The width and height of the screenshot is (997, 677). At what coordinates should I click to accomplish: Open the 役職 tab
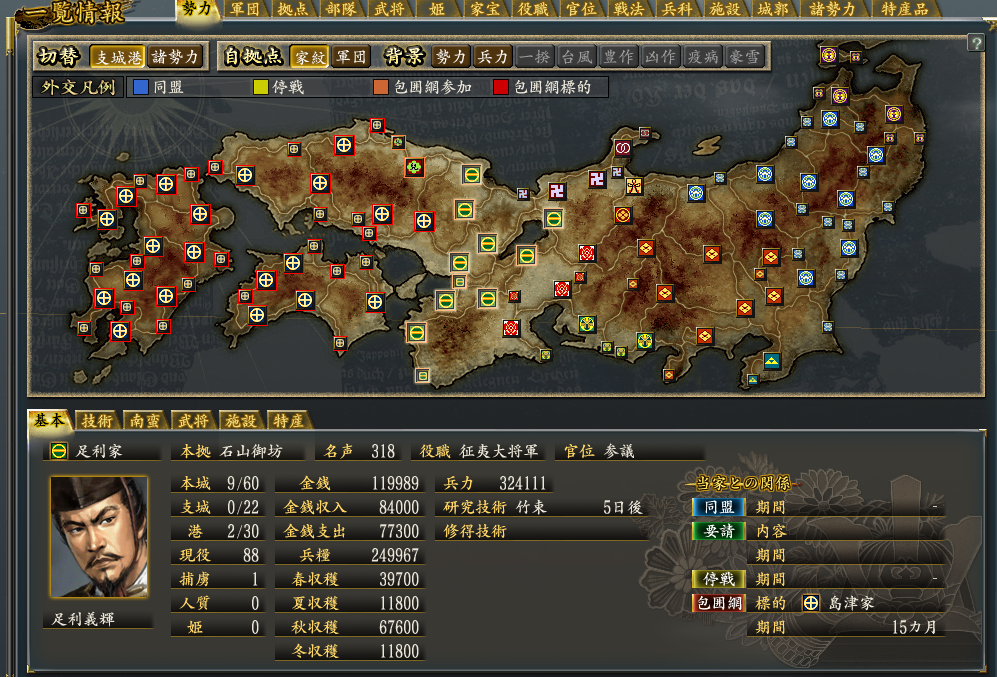tap(533, 9)
